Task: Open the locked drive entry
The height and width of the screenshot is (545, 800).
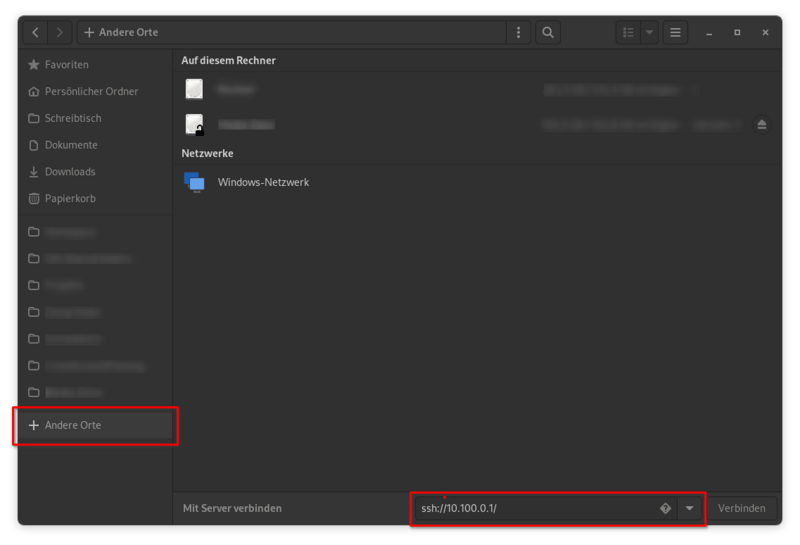Action: [x=478, y=125]
